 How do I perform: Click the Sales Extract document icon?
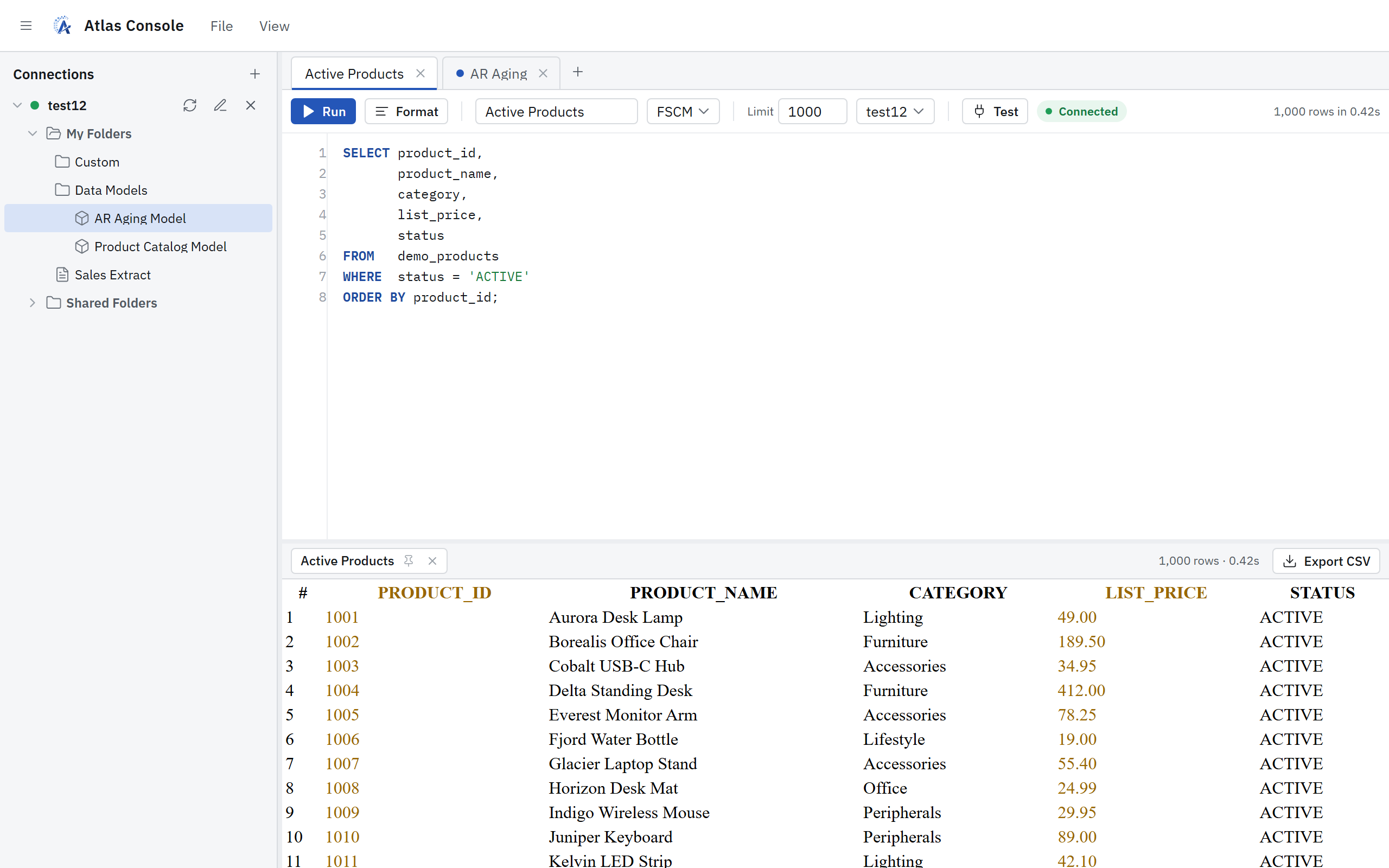point(62,275)
